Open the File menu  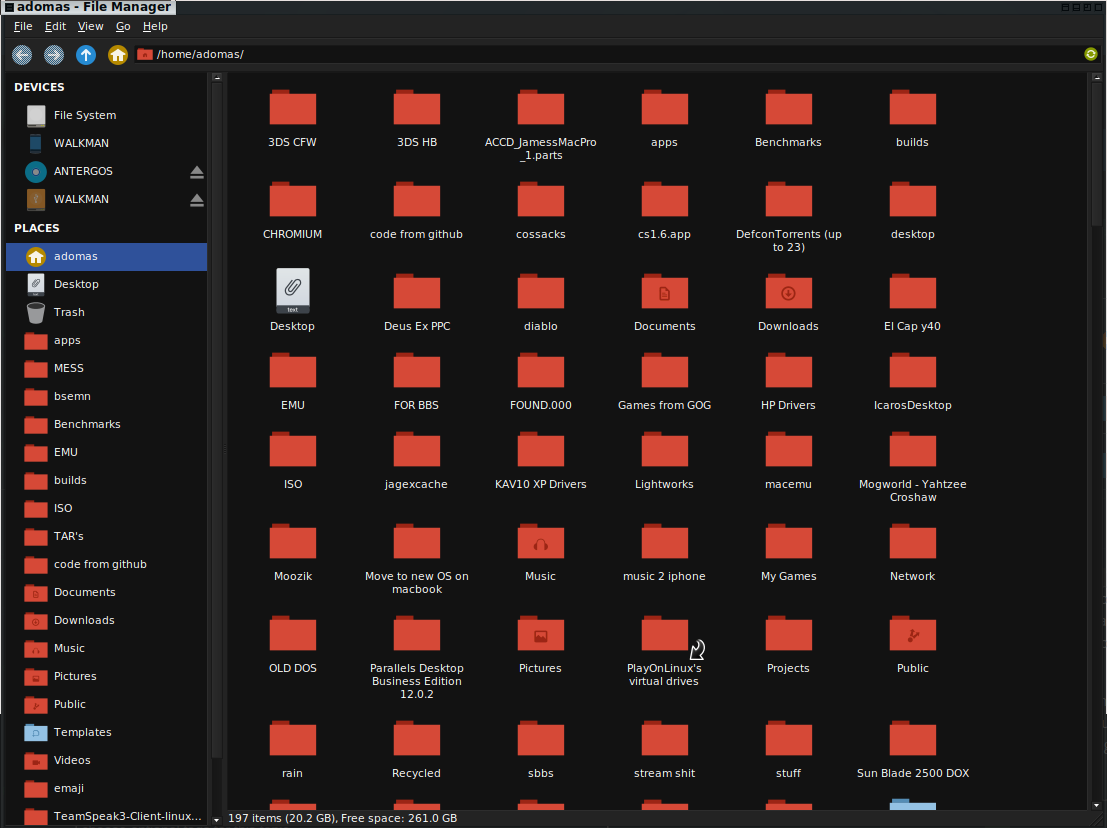pos(23,26)
